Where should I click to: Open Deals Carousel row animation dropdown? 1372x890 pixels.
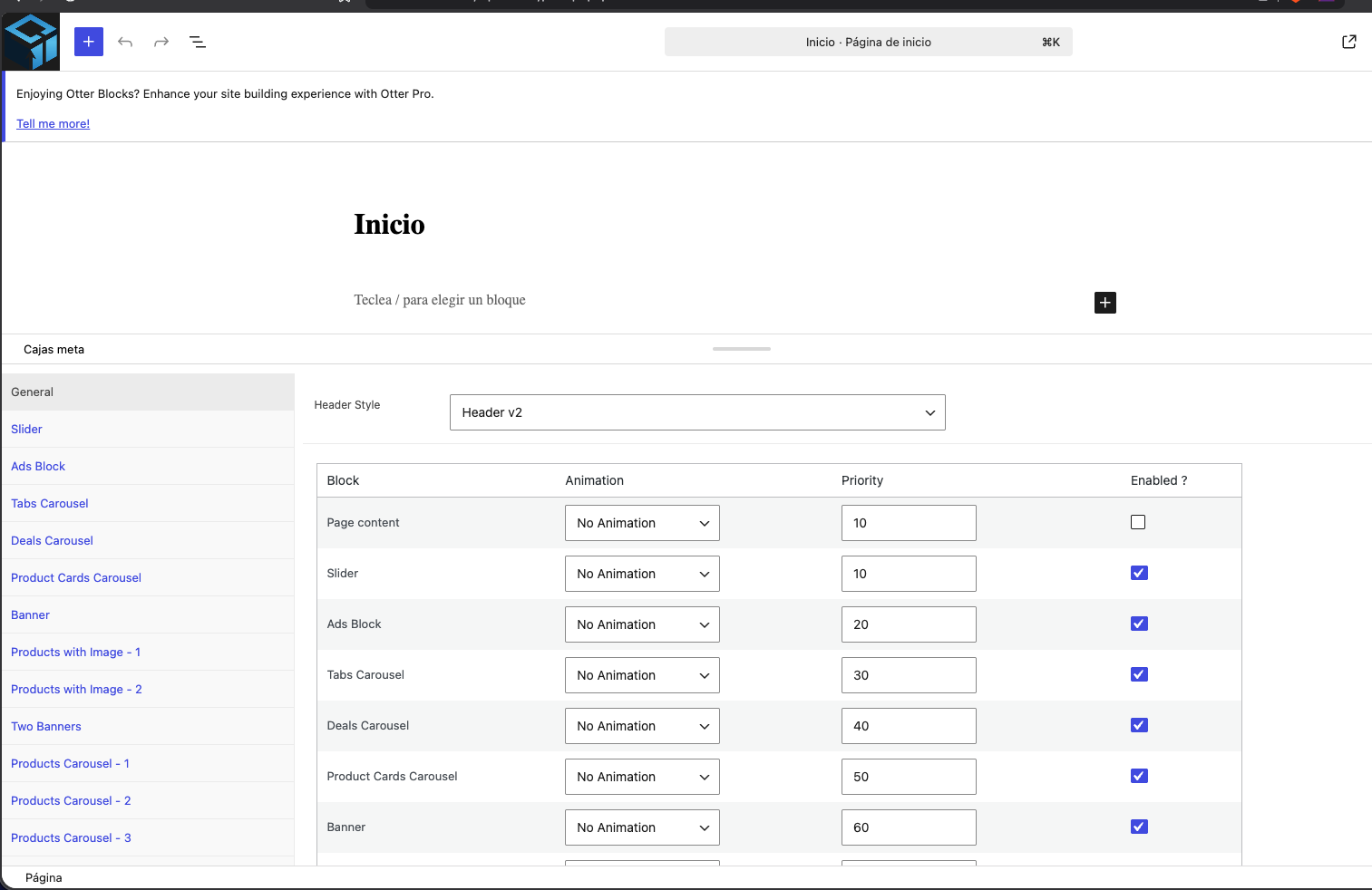(x=642, y=726)
